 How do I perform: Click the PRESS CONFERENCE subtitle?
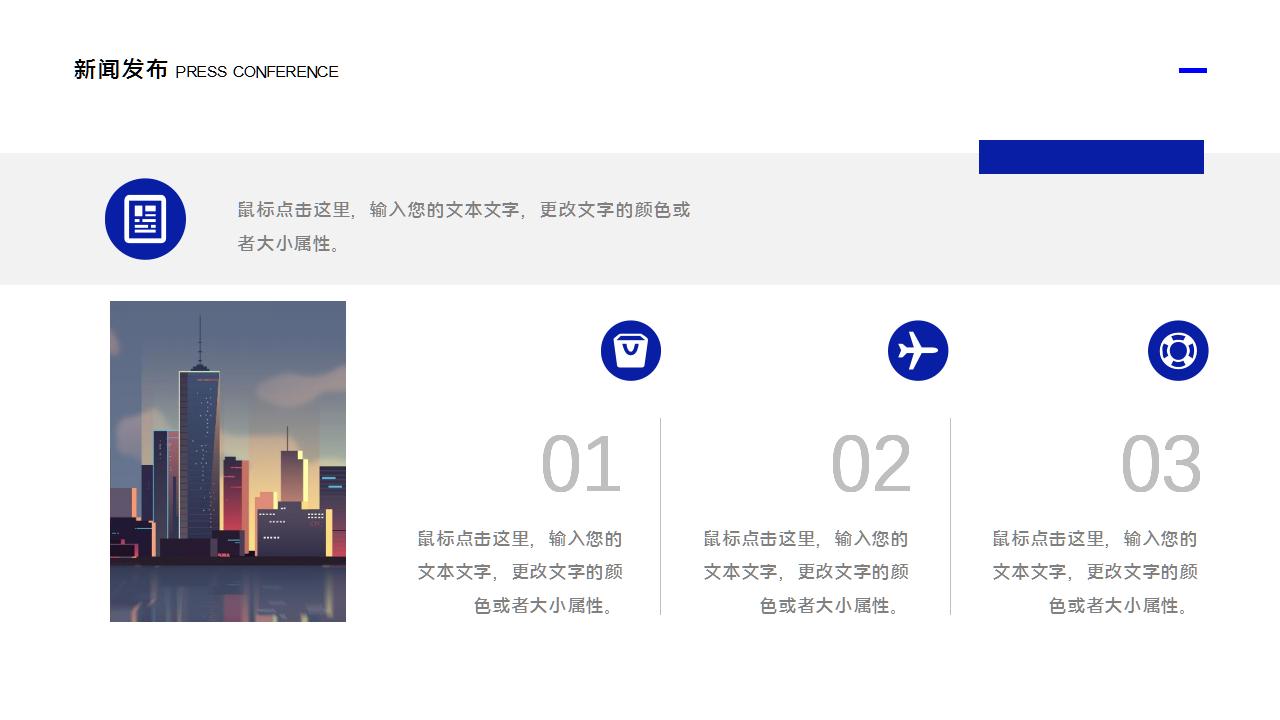coord(257,72)
